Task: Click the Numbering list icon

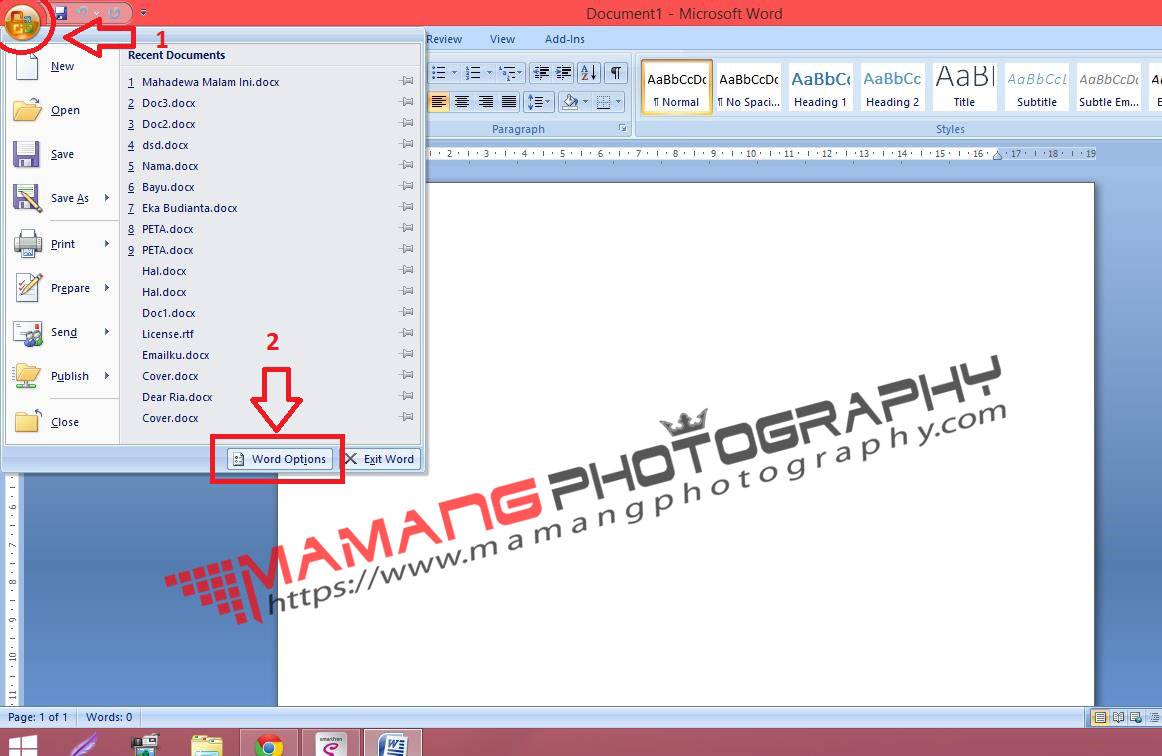Action: pos(473,73)
